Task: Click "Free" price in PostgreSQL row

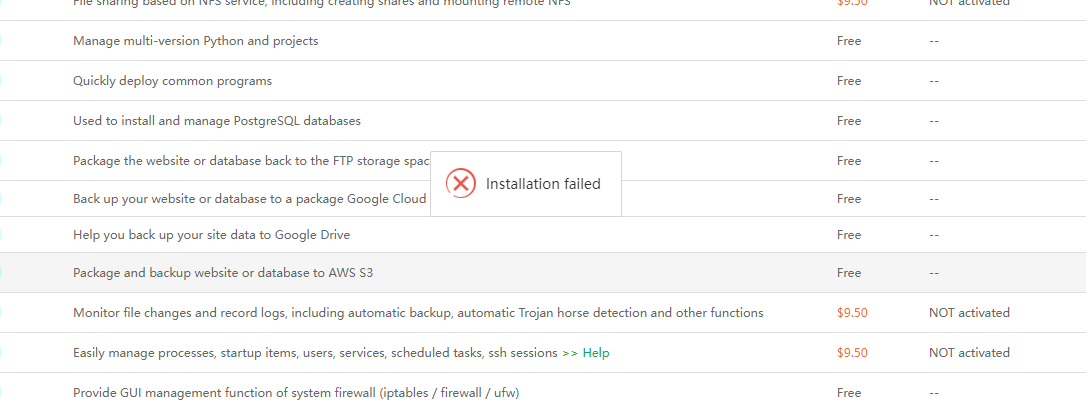Action: (849, 121)
